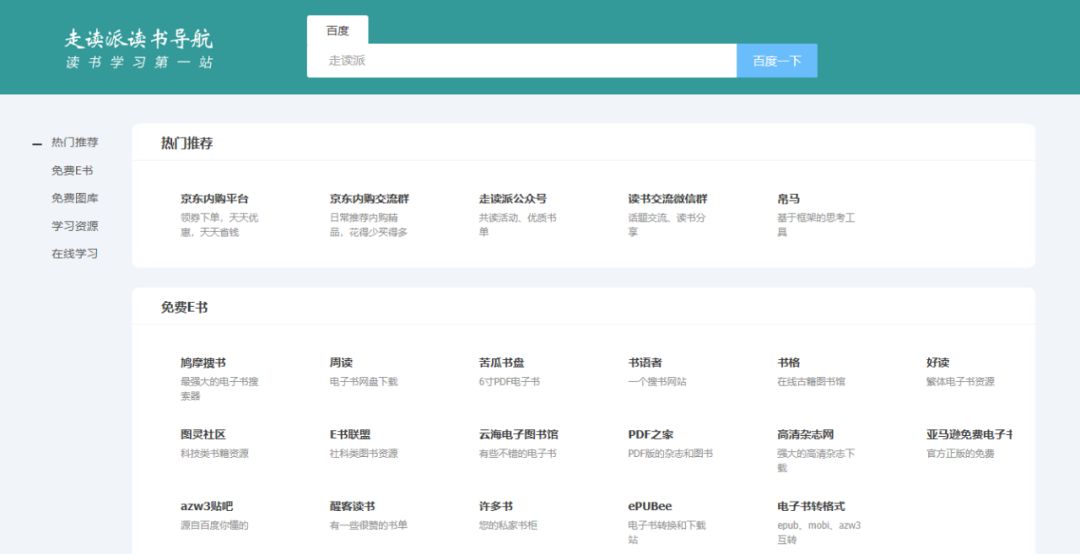Open the 鸠摩搜书 ebook search link
The image size is (1080, 554).
click(203, 363)
